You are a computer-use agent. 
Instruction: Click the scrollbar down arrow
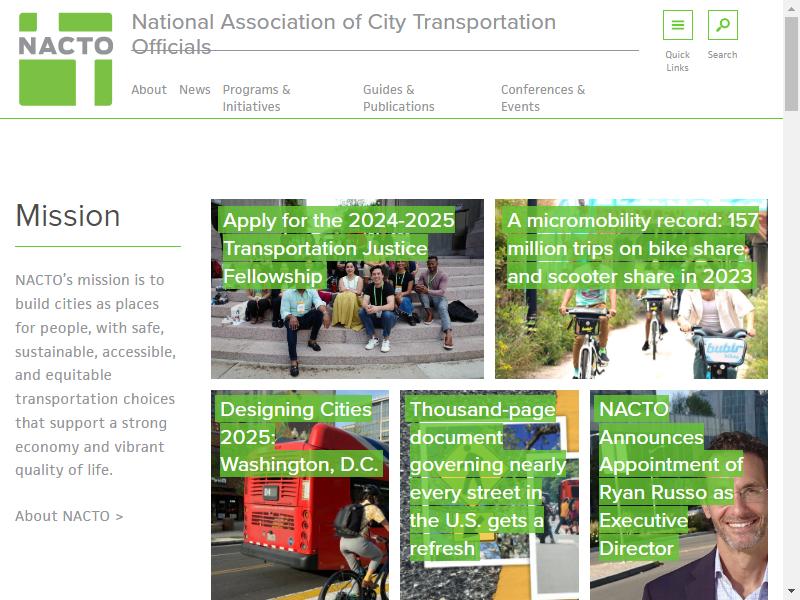791,590
